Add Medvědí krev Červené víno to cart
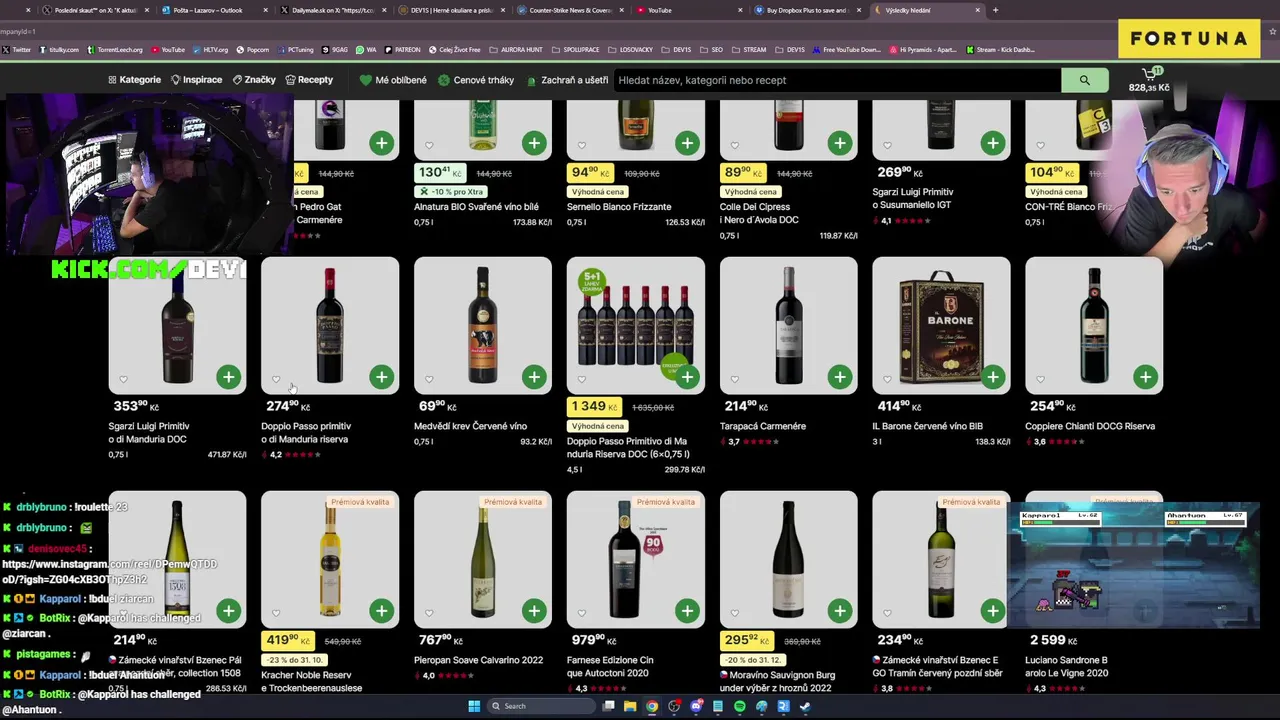The height and width of the screenshot is (720, 1280). (534, 377)
